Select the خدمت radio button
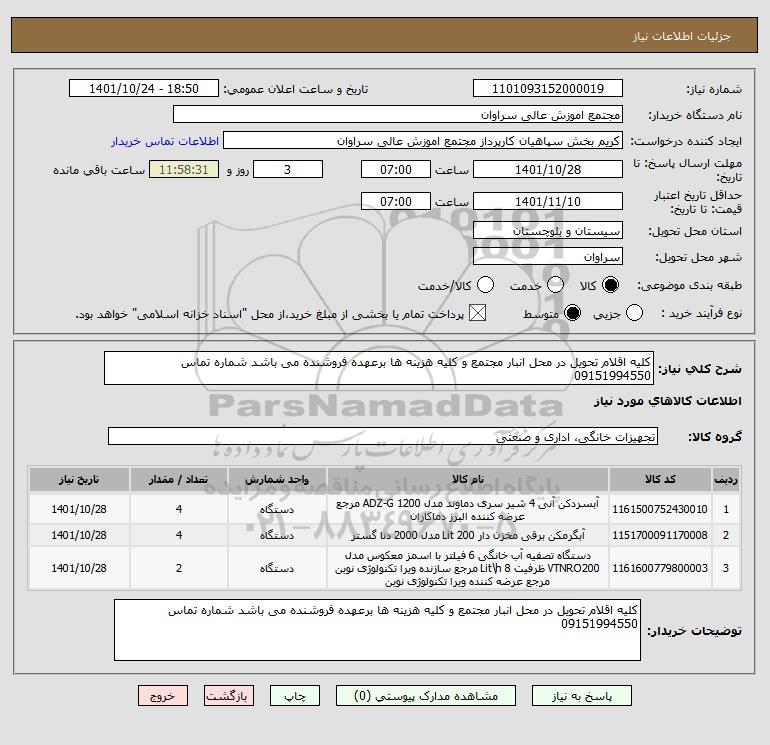The width and height of the screenshot is (770, 745). [555, 285]
